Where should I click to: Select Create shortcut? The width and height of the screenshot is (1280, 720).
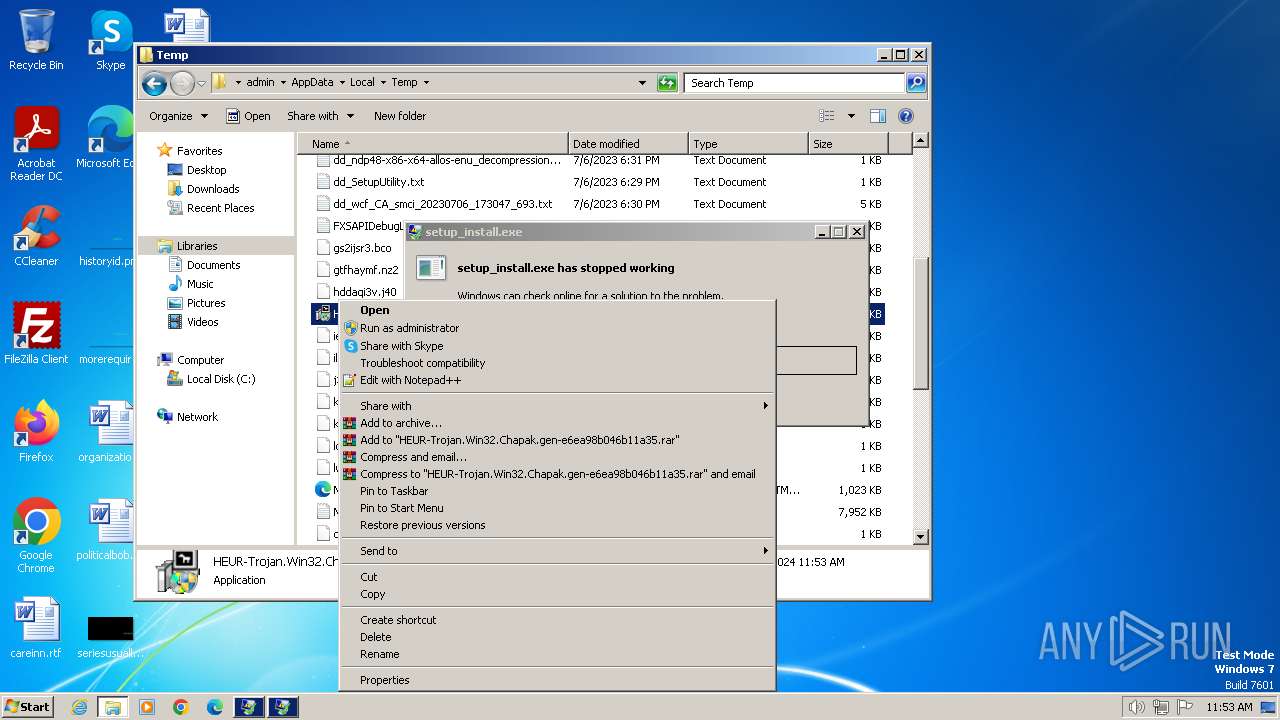click(557, 620)
